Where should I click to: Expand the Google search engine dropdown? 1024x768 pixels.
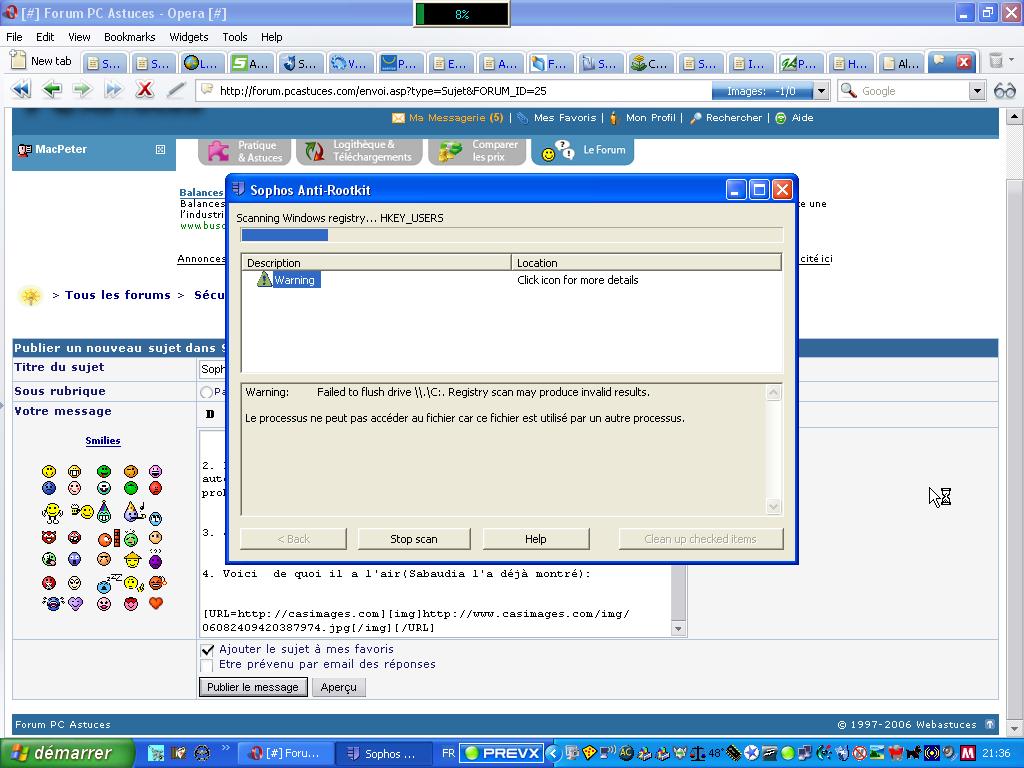point(977,91)
